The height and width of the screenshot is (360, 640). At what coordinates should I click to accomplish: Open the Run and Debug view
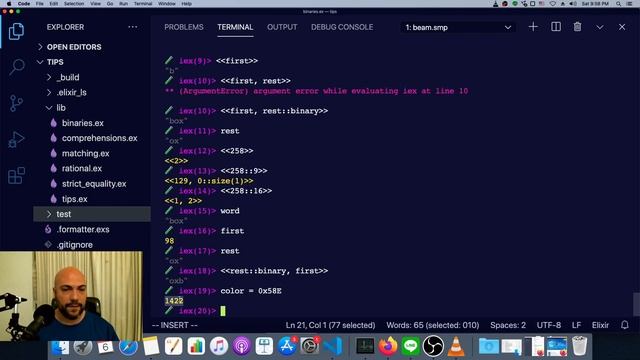[16, 140]
